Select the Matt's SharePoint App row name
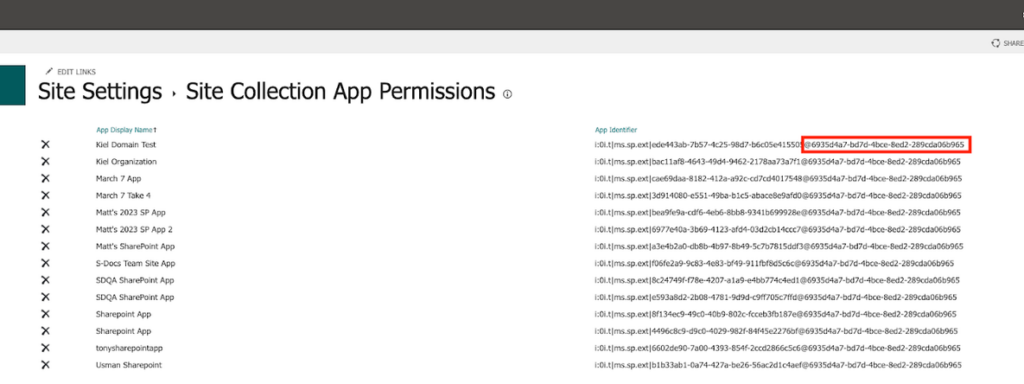This screenshot has width=1024, height=384. click(135, 246)
